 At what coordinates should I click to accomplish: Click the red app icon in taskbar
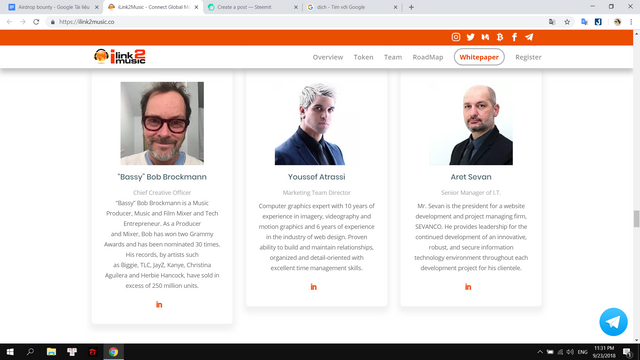coord(93,352)
